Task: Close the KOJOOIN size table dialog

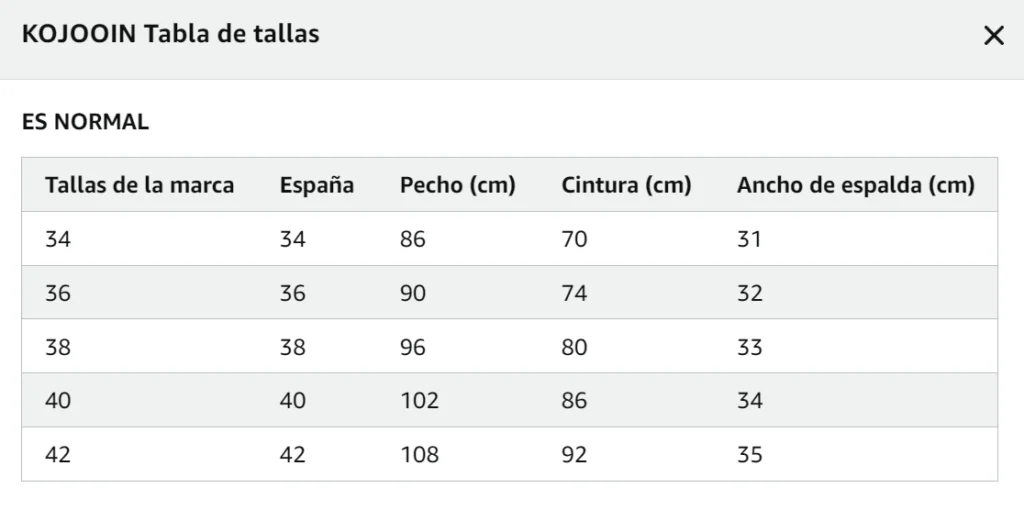Action: [993, 36]
